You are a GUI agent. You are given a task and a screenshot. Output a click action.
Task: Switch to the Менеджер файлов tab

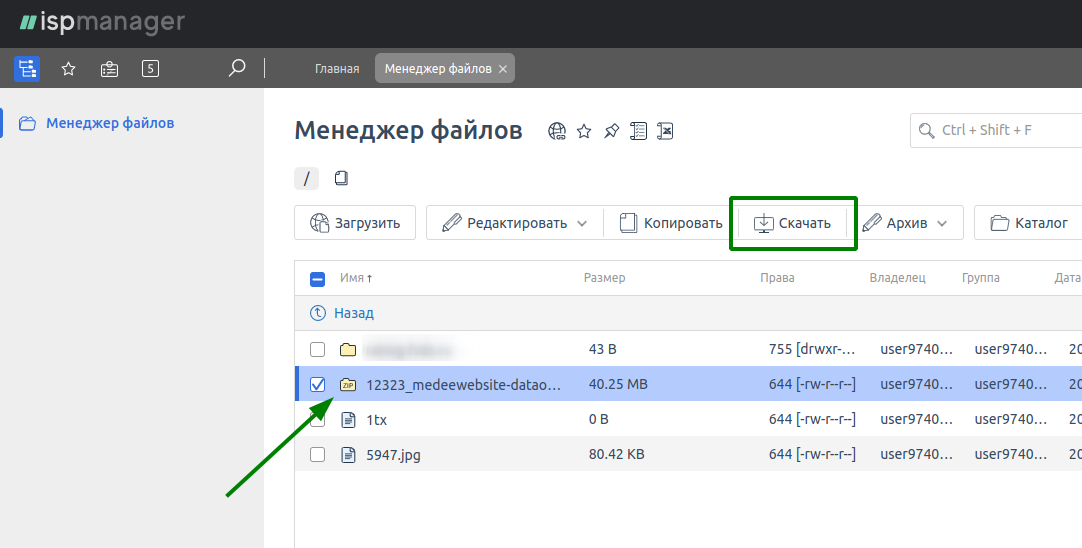tap(437, 68)
